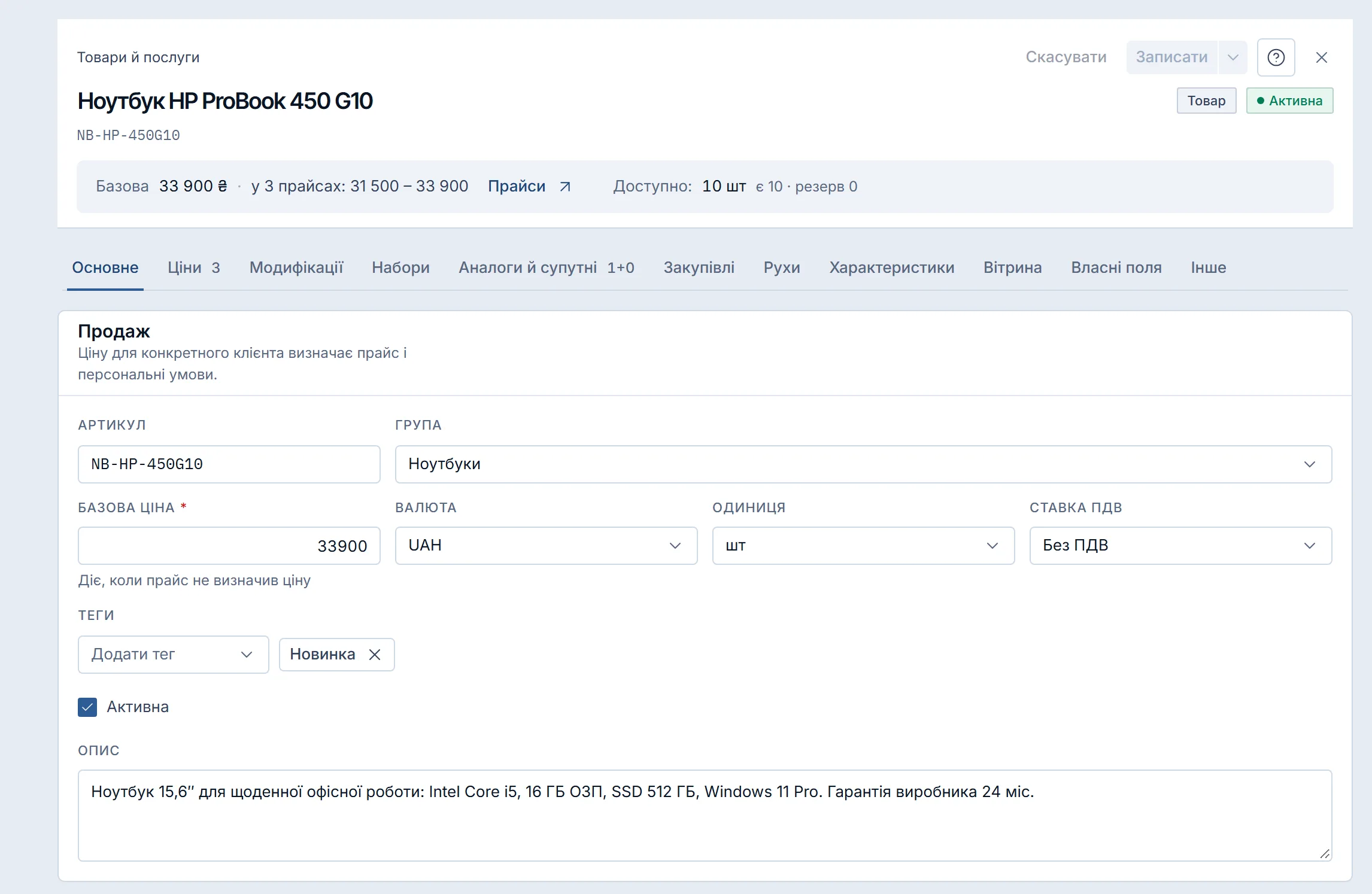Switch to the Основне tab

[x=105, y=267]
